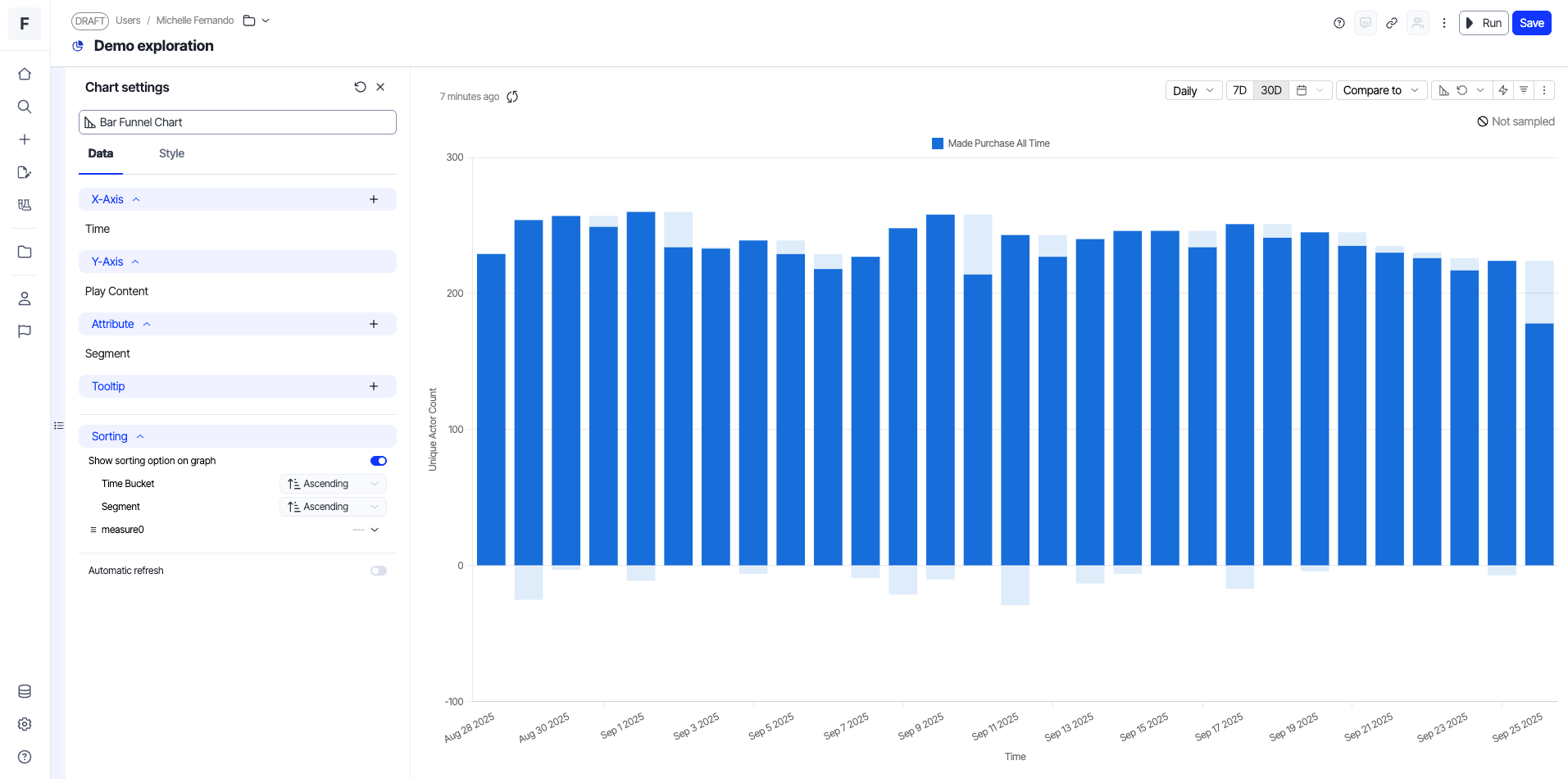Open settings gear in sidebar

click(25, 724)
